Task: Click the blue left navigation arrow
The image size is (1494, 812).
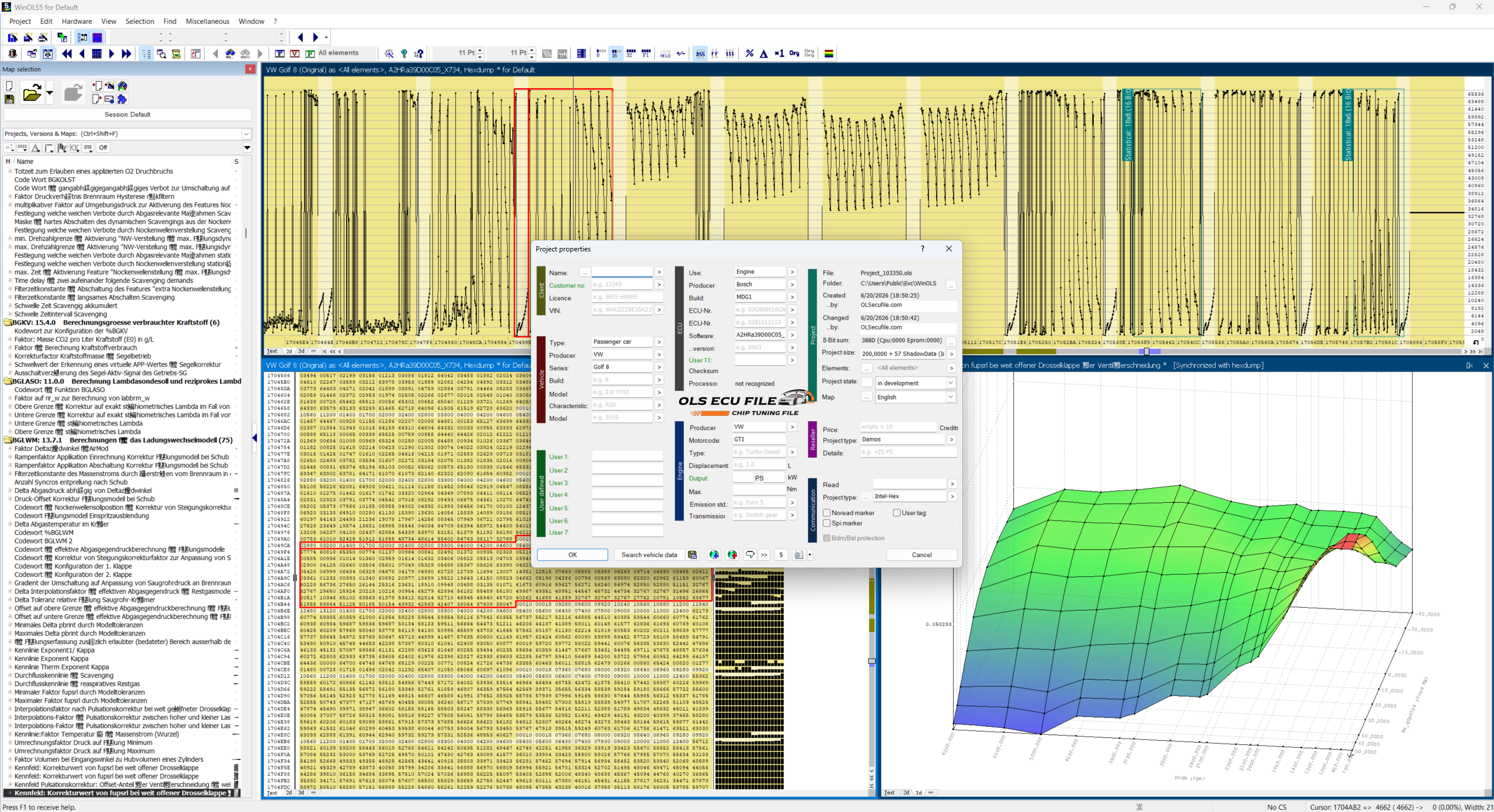Action: pyautogui.click(x=301, y=37)
